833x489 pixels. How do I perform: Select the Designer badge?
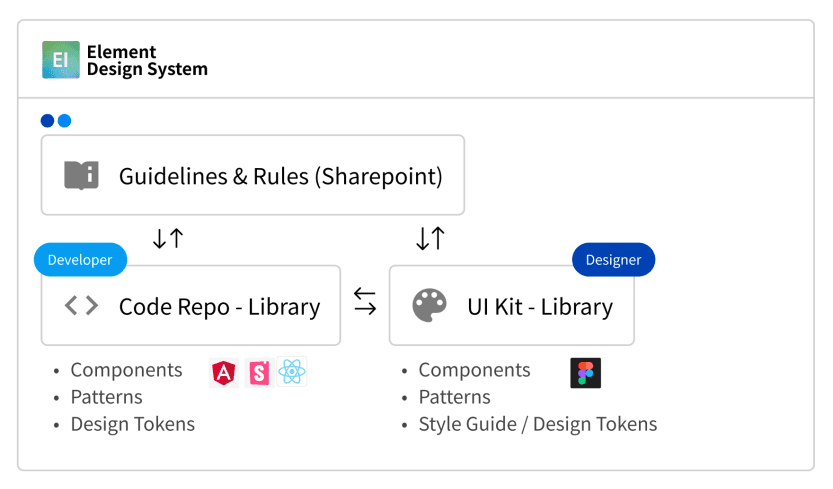pos(613,260)
